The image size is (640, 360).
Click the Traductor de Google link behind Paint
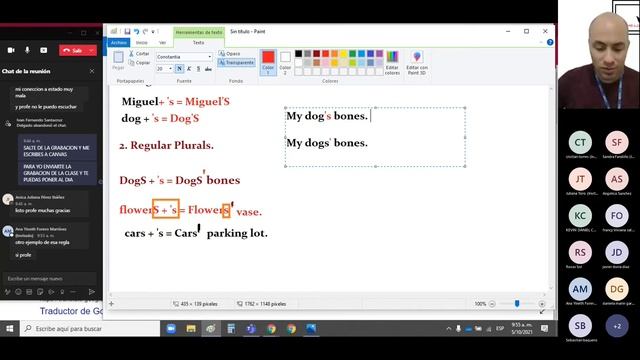tap(71, 311)
